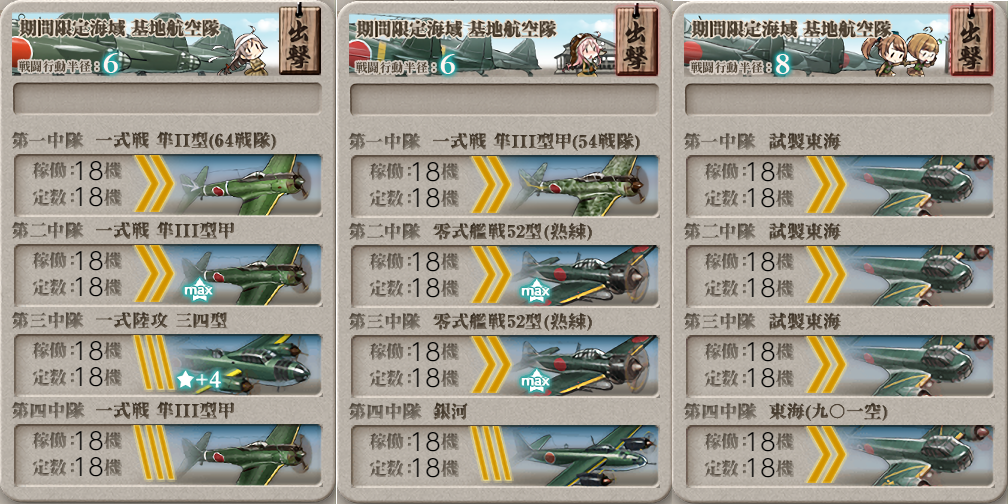Click the empty name field of first air base
The image size is (1008, 504).
168,99
